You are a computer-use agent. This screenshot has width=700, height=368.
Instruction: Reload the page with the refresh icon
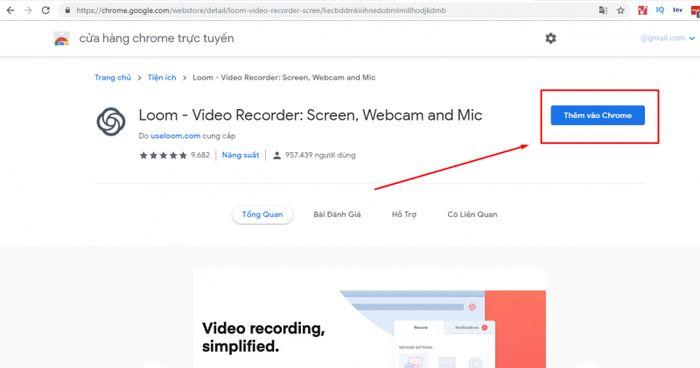coord(46,10)
